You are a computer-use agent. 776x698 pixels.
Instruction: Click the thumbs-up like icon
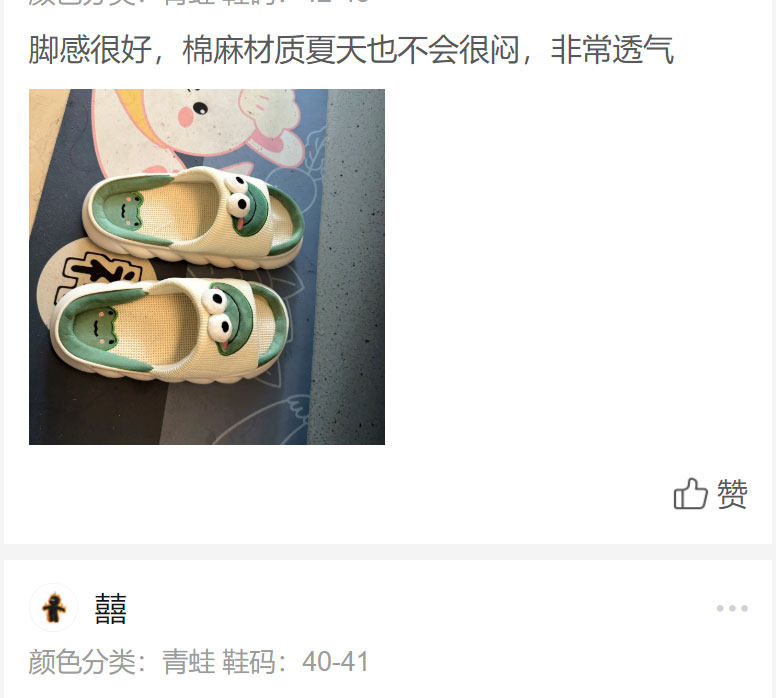pos(690,494)
